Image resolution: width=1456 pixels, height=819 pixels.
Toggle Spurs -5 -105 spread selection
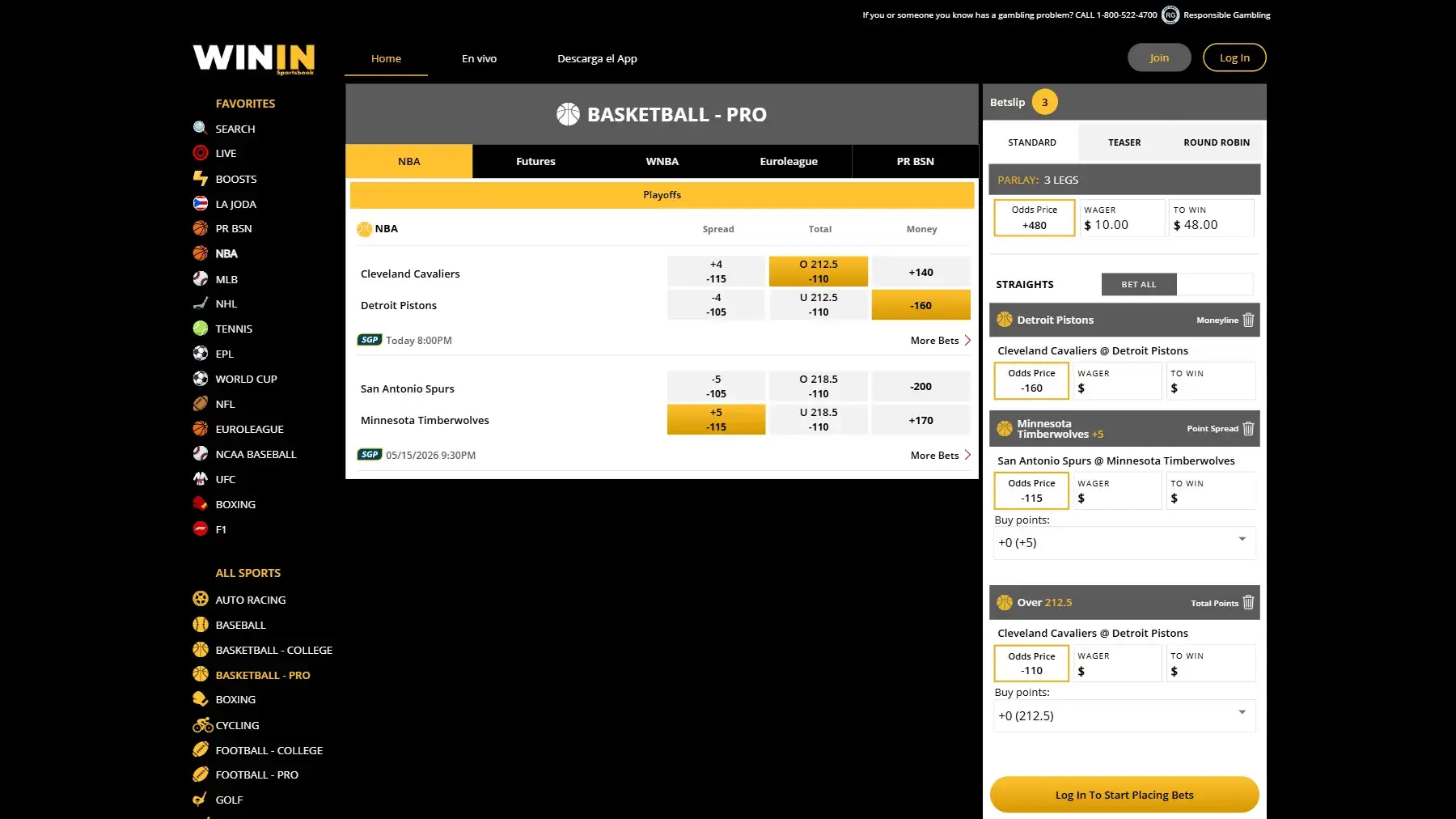(x=716, y=386)
